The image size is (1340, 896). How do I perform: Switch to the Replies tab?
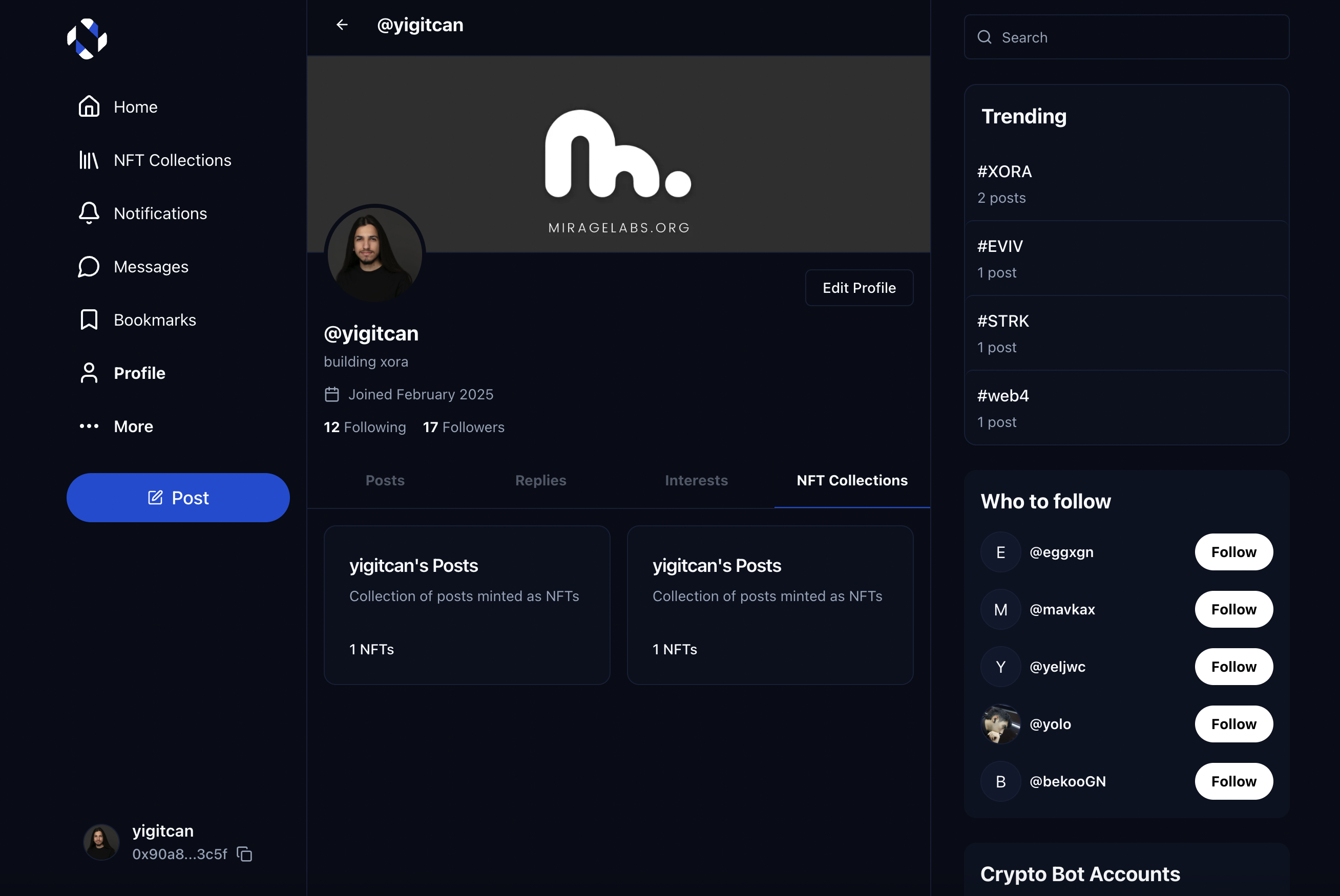pos(541,481)
